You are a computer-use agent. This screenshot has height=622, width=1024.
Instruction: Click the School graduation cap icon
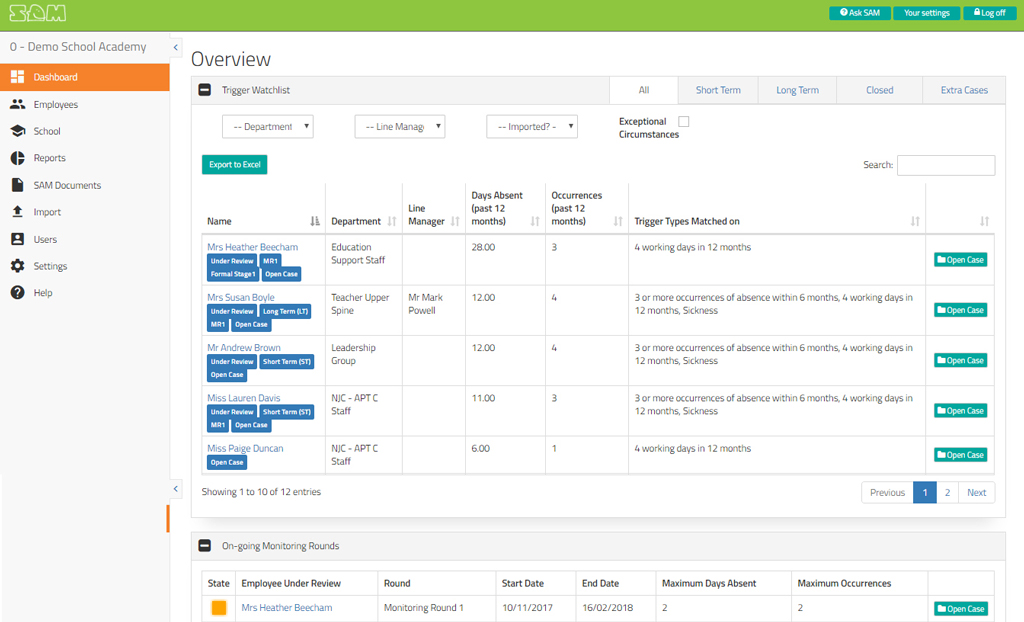click(18, 131)
